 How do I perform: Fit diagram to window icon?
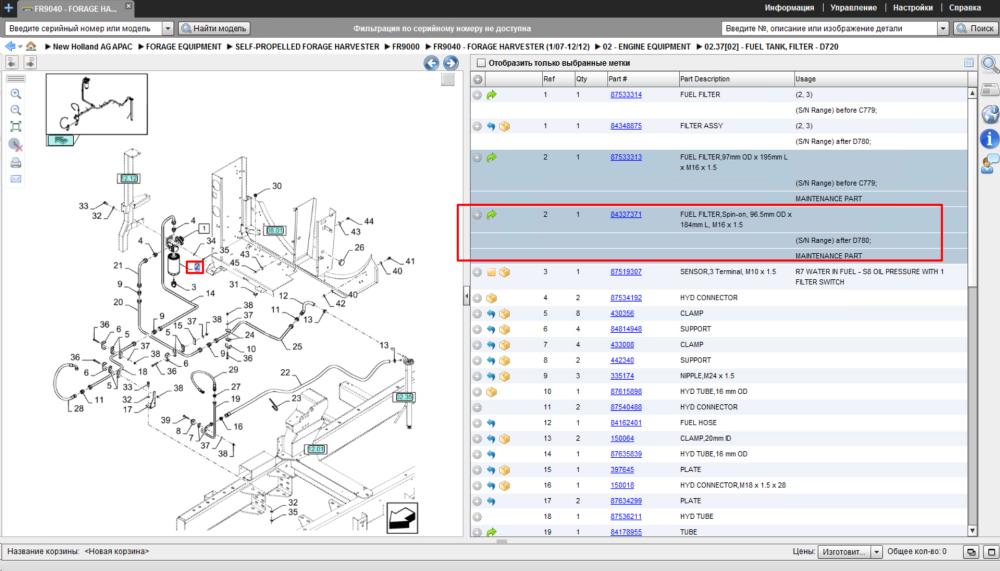(16, 126)
